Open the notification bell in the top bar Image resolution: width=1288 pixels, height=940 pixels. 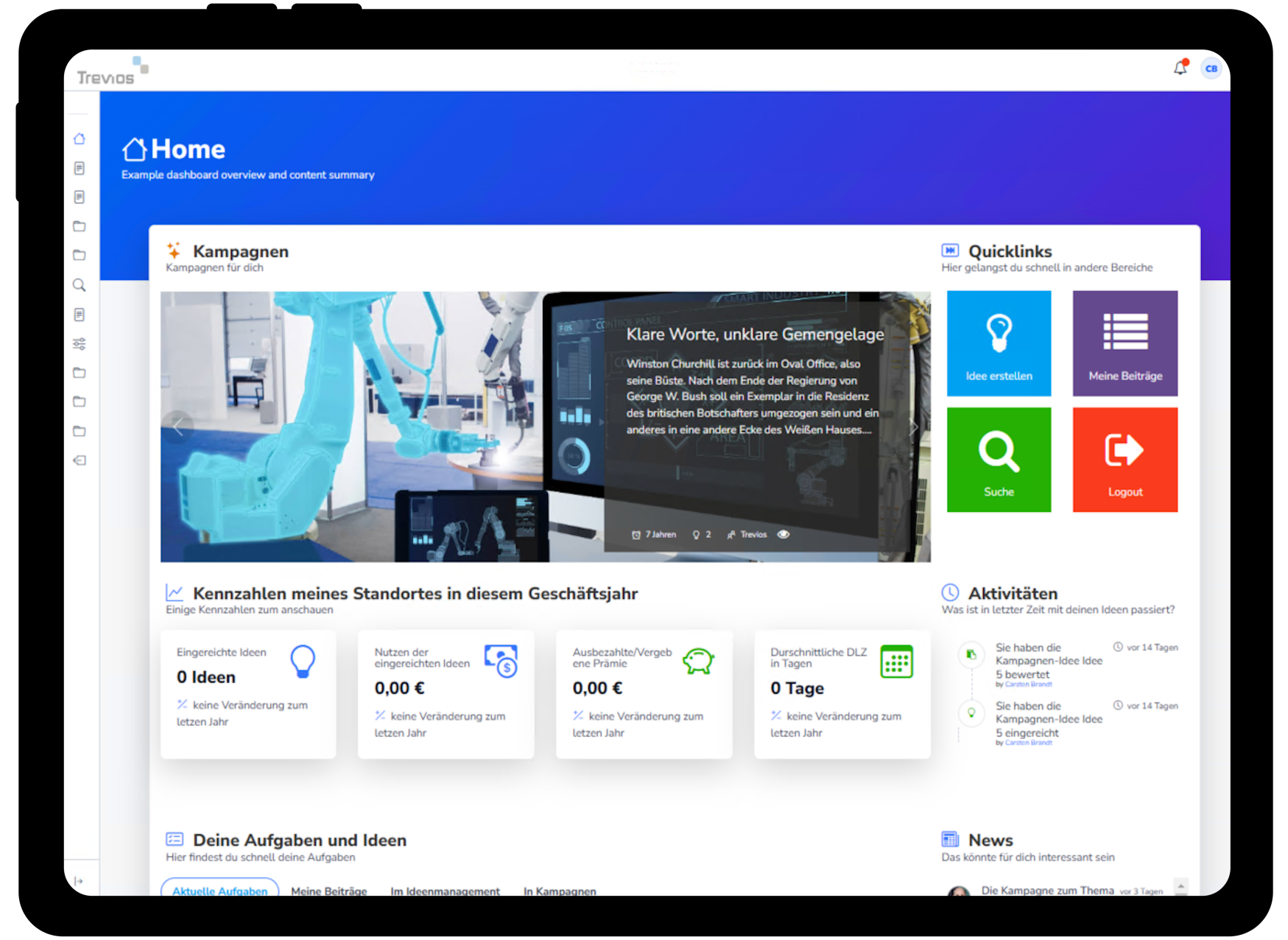(1180, 67)
